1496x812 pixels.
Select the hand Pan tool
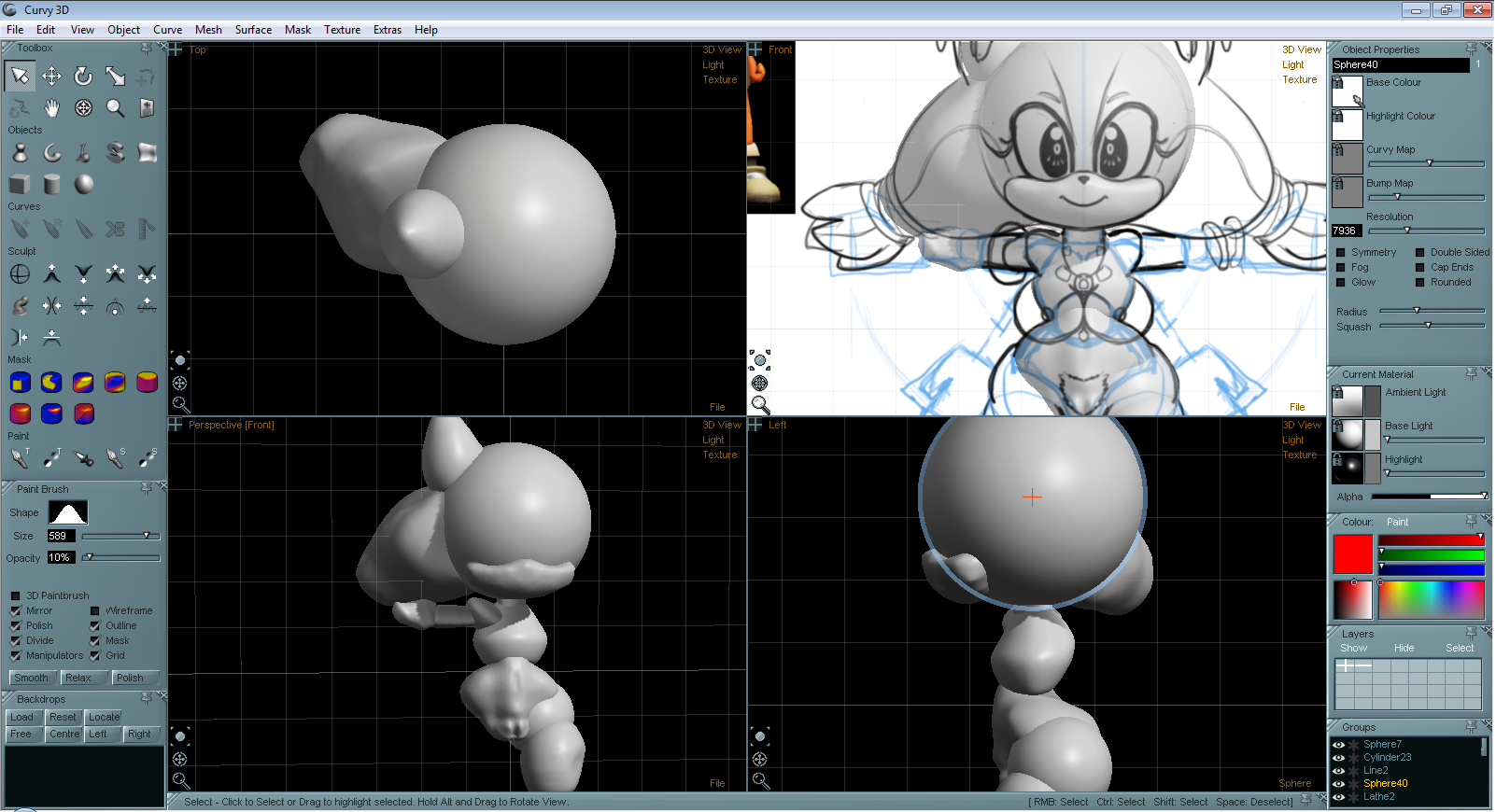tap(51, 107)
